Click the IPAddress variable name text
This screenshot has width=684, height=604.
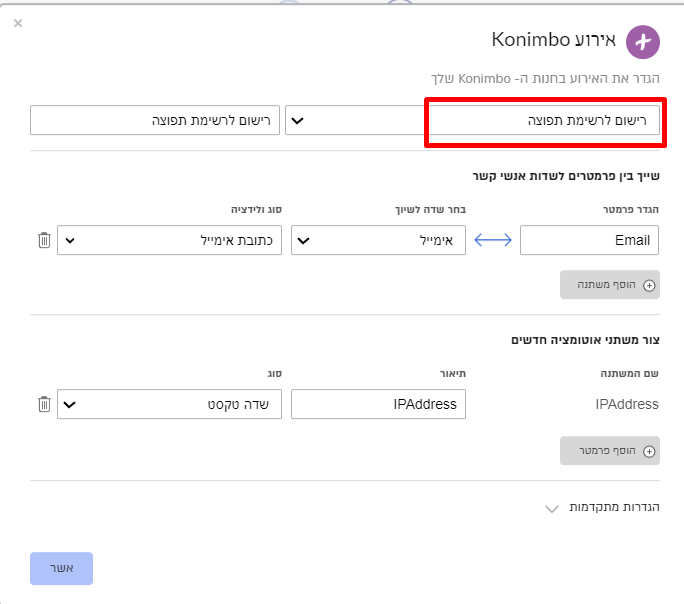(627, 404)
